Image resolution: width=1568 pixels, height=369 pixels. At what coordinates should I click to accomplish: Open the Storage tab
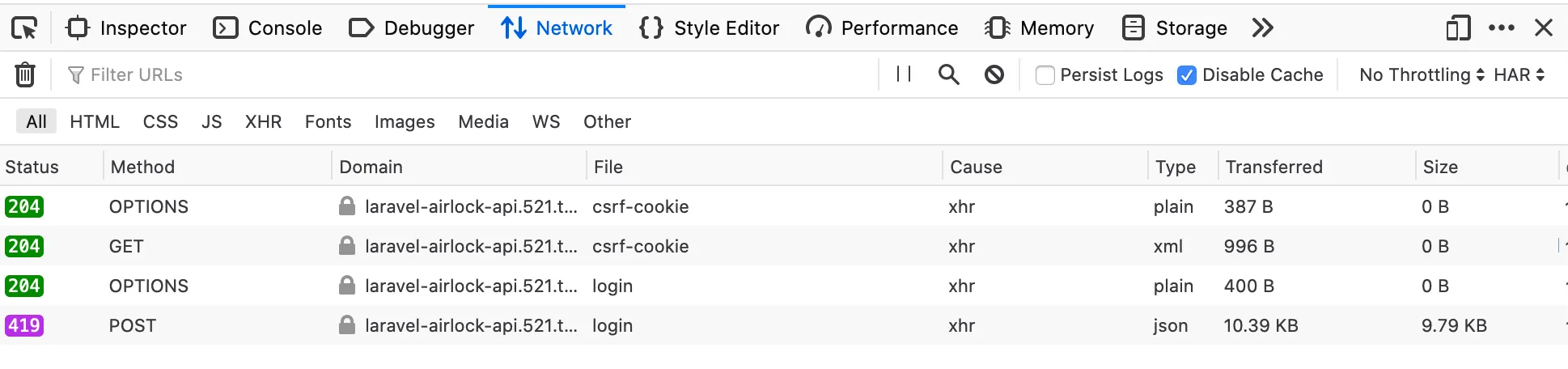click(1175, 28)
